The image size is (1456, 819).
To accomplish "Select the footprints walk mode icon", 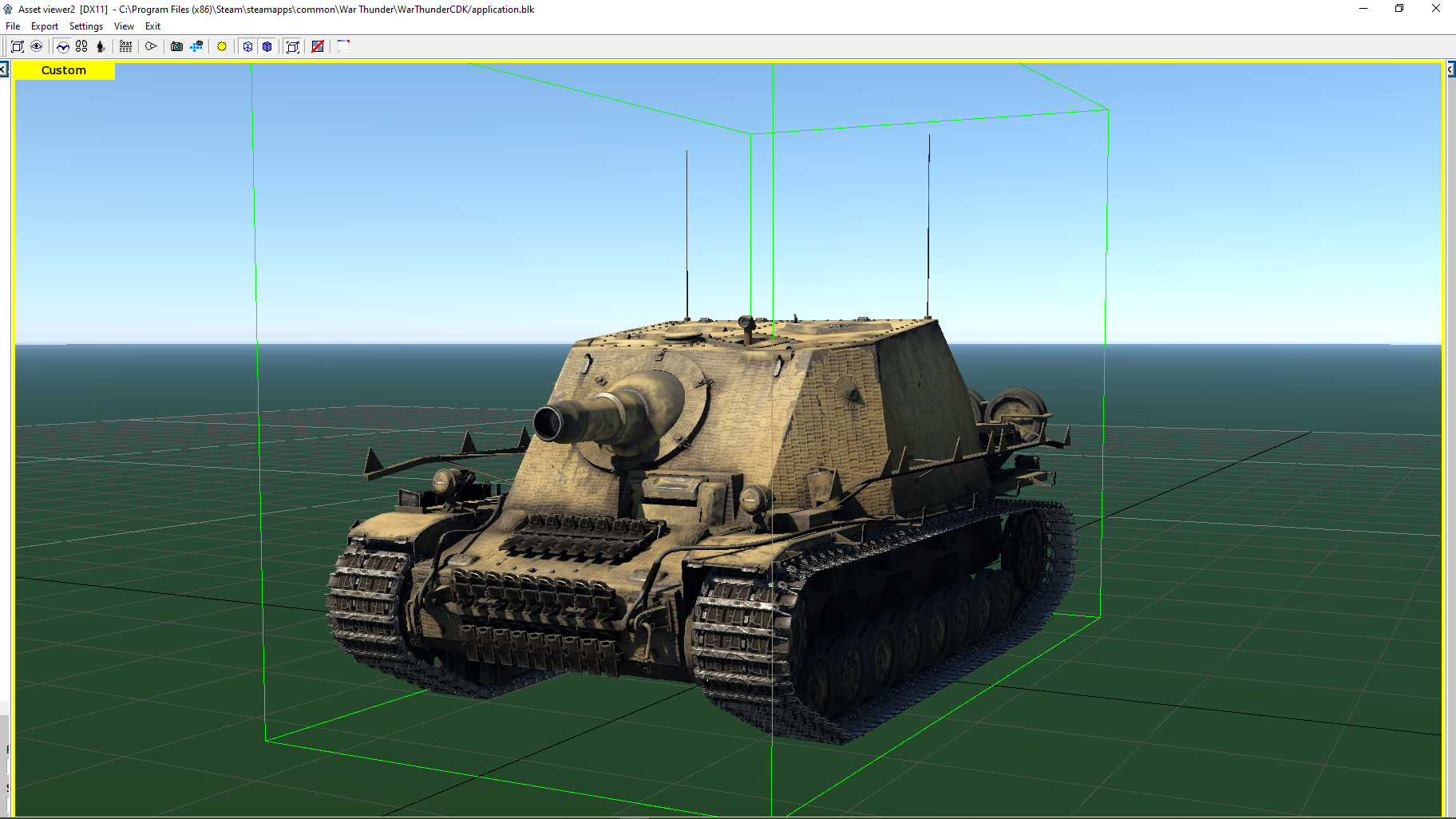I will click(81, 46).
